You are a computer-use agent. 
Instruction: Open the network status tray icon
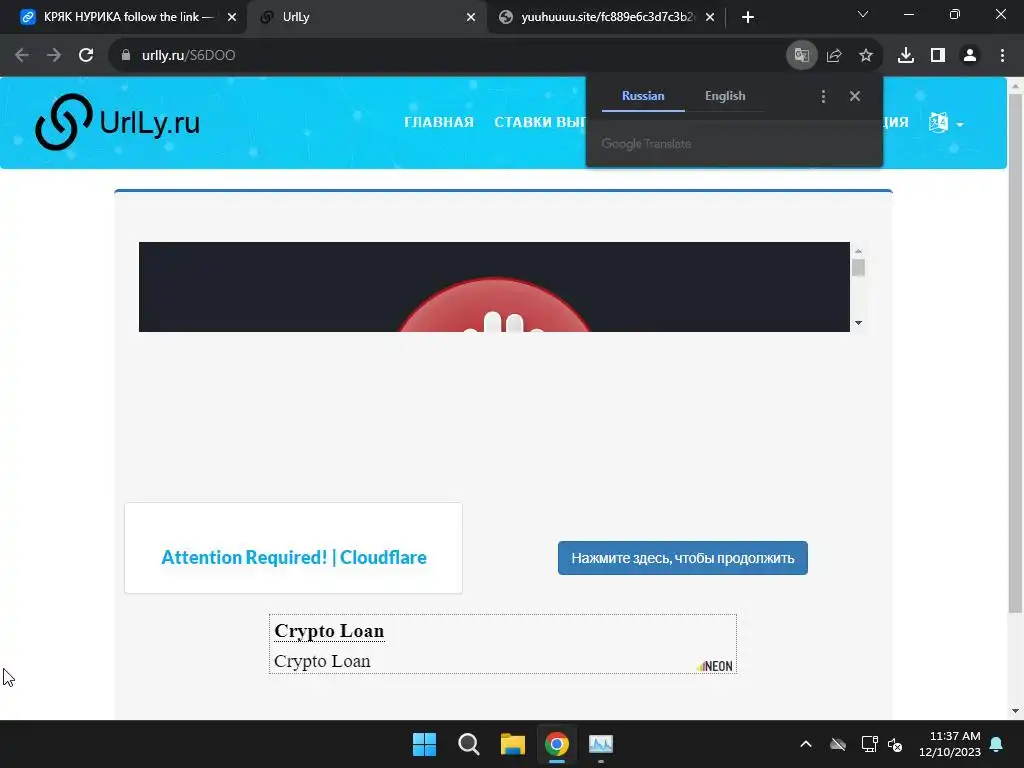869,744
